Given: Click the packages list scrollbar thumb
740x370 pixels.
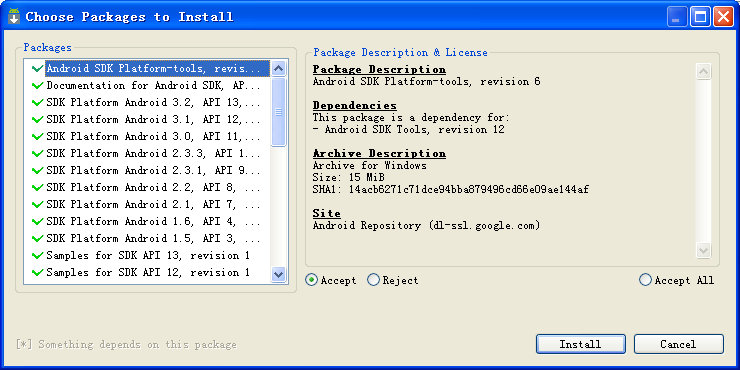Looking at the screenshot, I should (x=278, y=112).
